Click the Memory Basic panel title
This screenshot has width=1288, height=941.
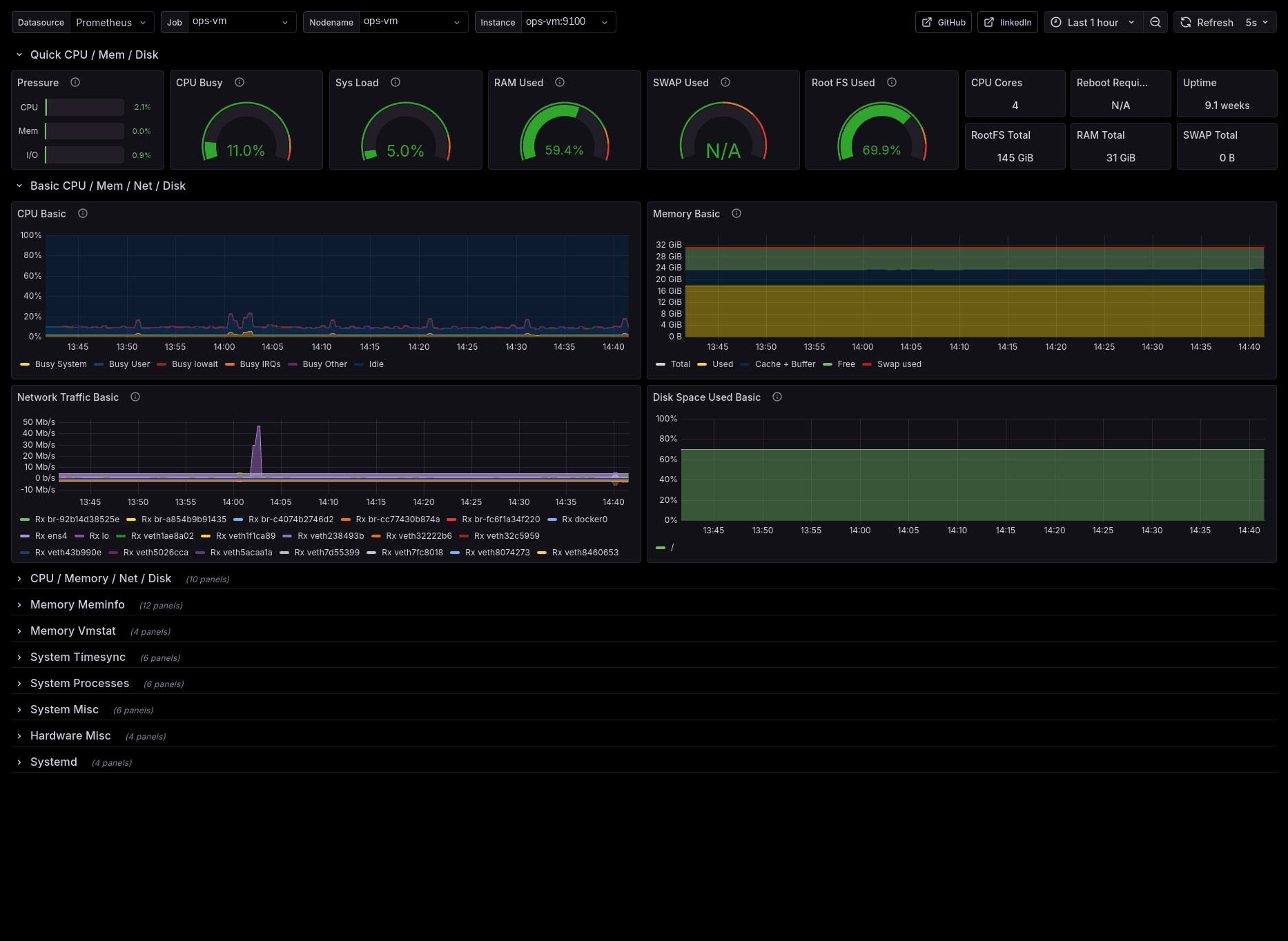[x=686, y=214]
